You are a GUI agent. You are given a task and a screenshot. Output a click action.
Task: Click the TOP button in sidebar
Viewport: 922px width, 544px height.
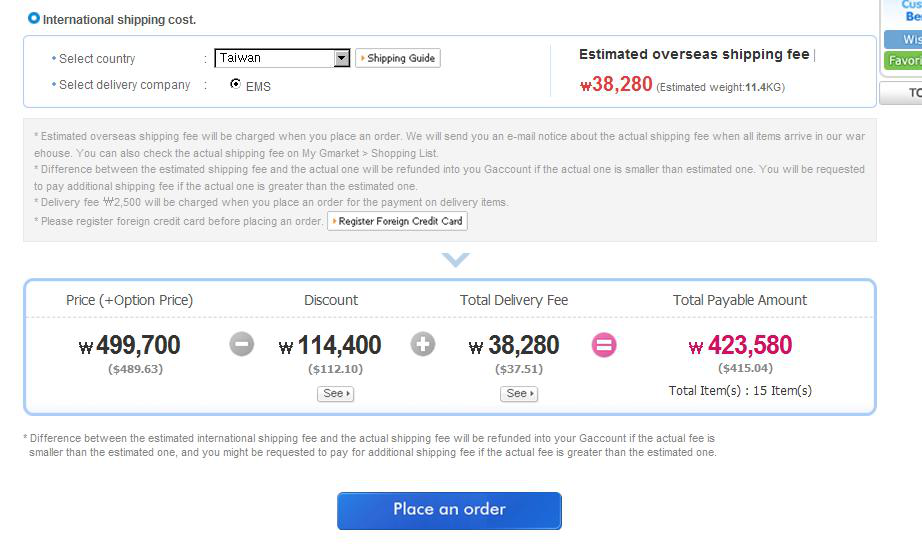904,93
